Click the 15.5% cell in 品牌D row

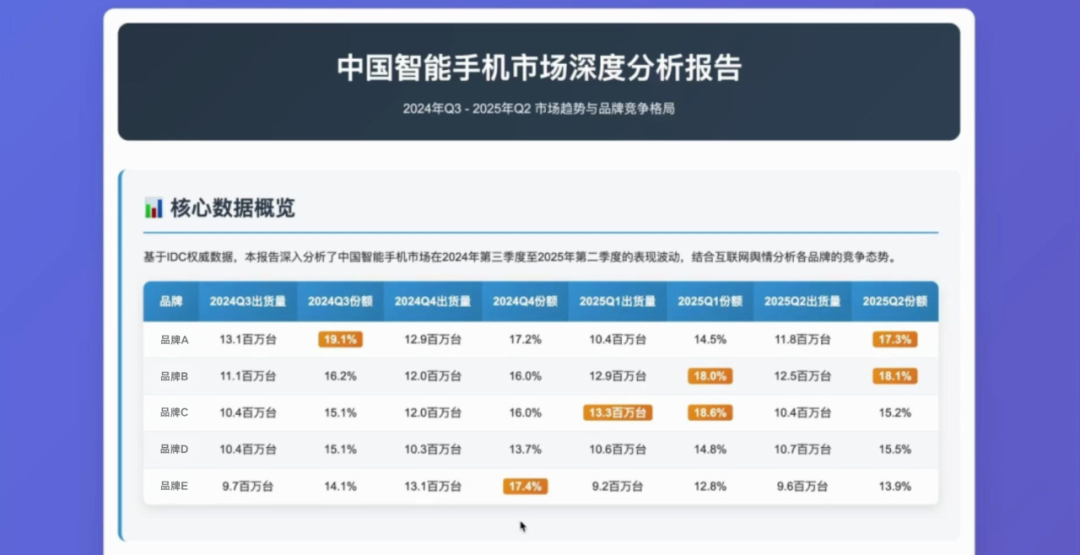pyautogui.click(x=895, y=449)
